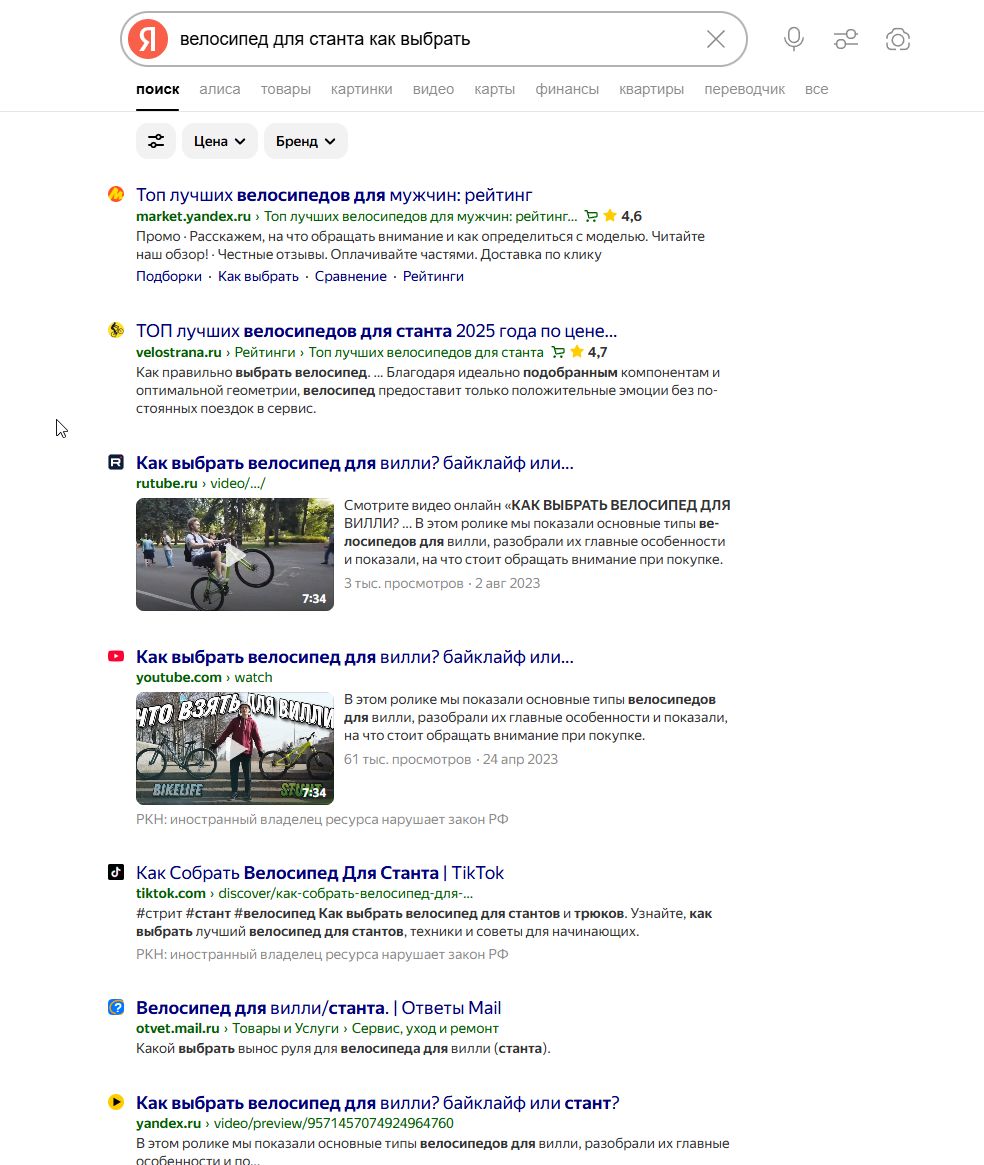Open the «Сравнение» sitelink

pos(351,276)
